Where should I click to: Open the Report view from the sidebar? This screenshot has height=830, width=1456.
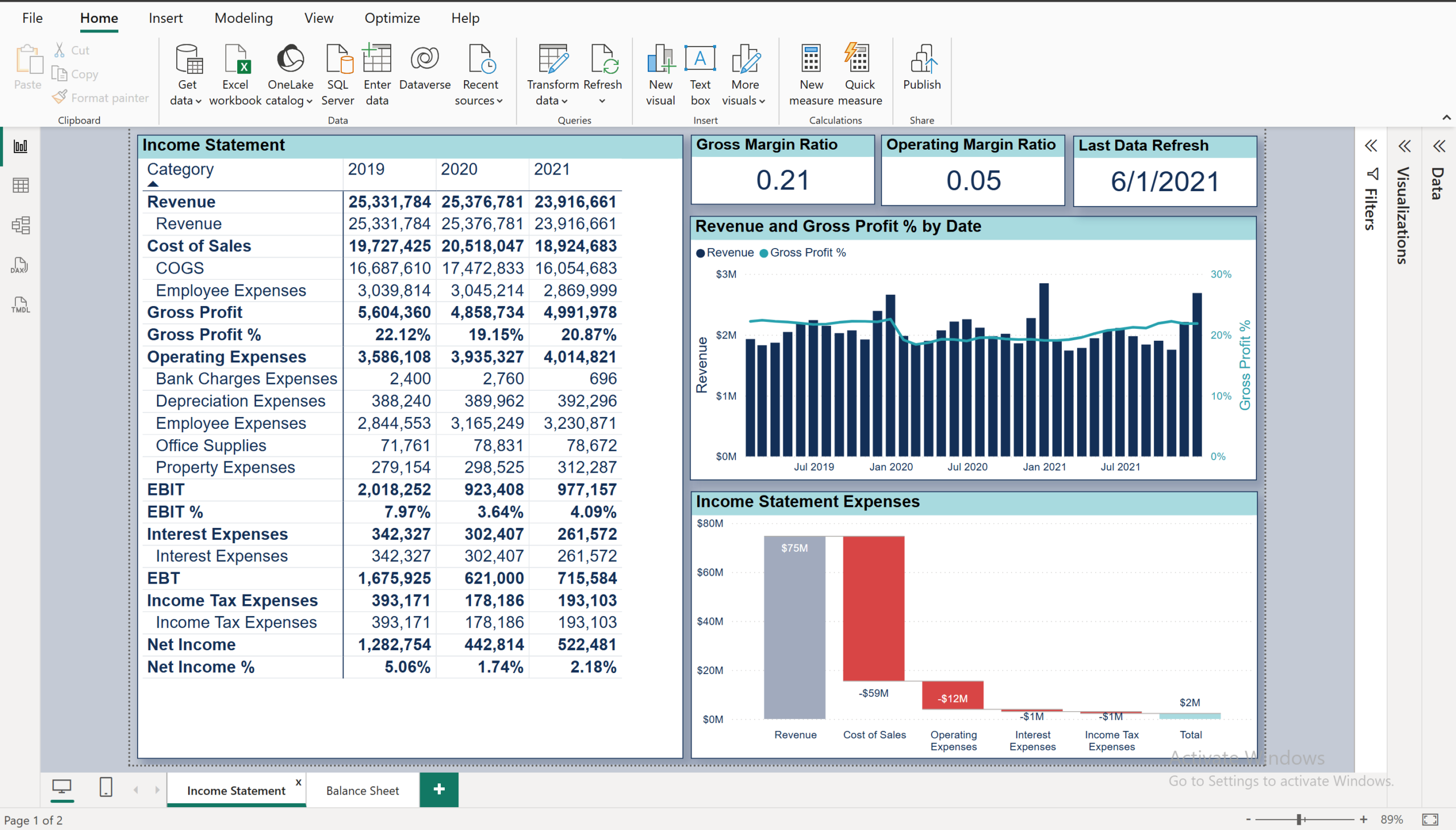tap(20, 147)
